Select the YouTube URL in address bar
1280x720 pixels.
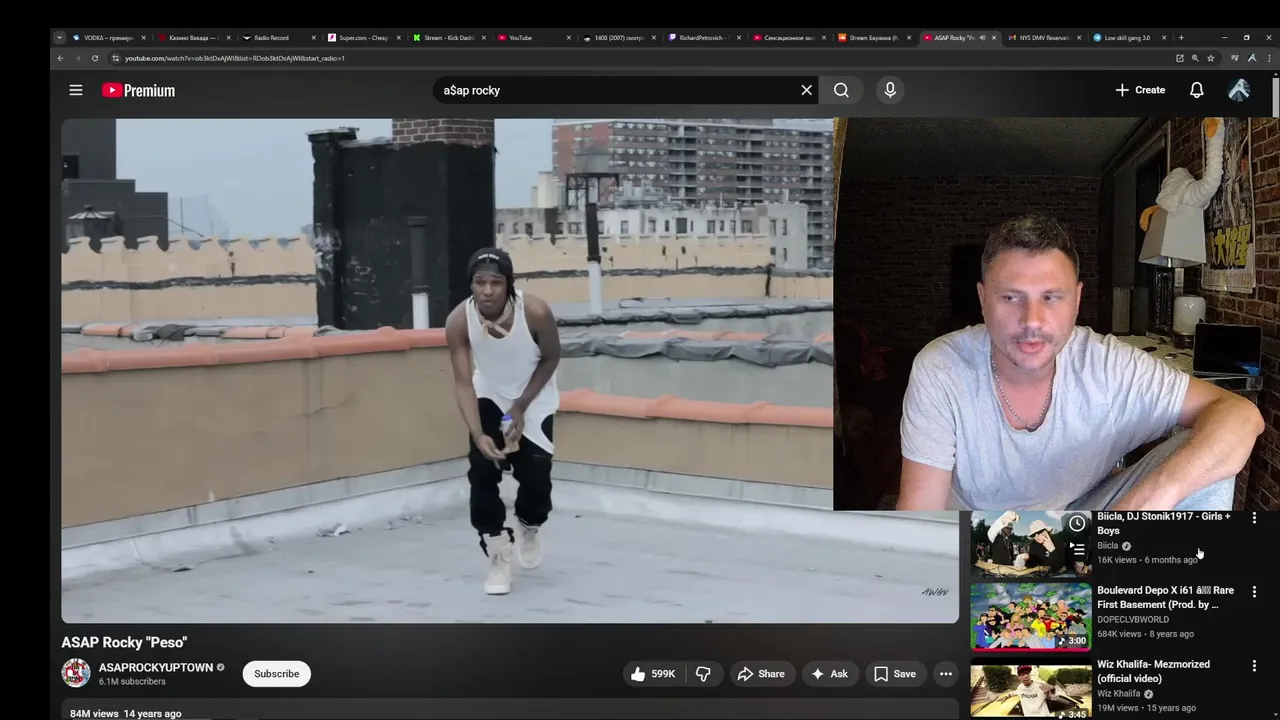click(235, 58)
